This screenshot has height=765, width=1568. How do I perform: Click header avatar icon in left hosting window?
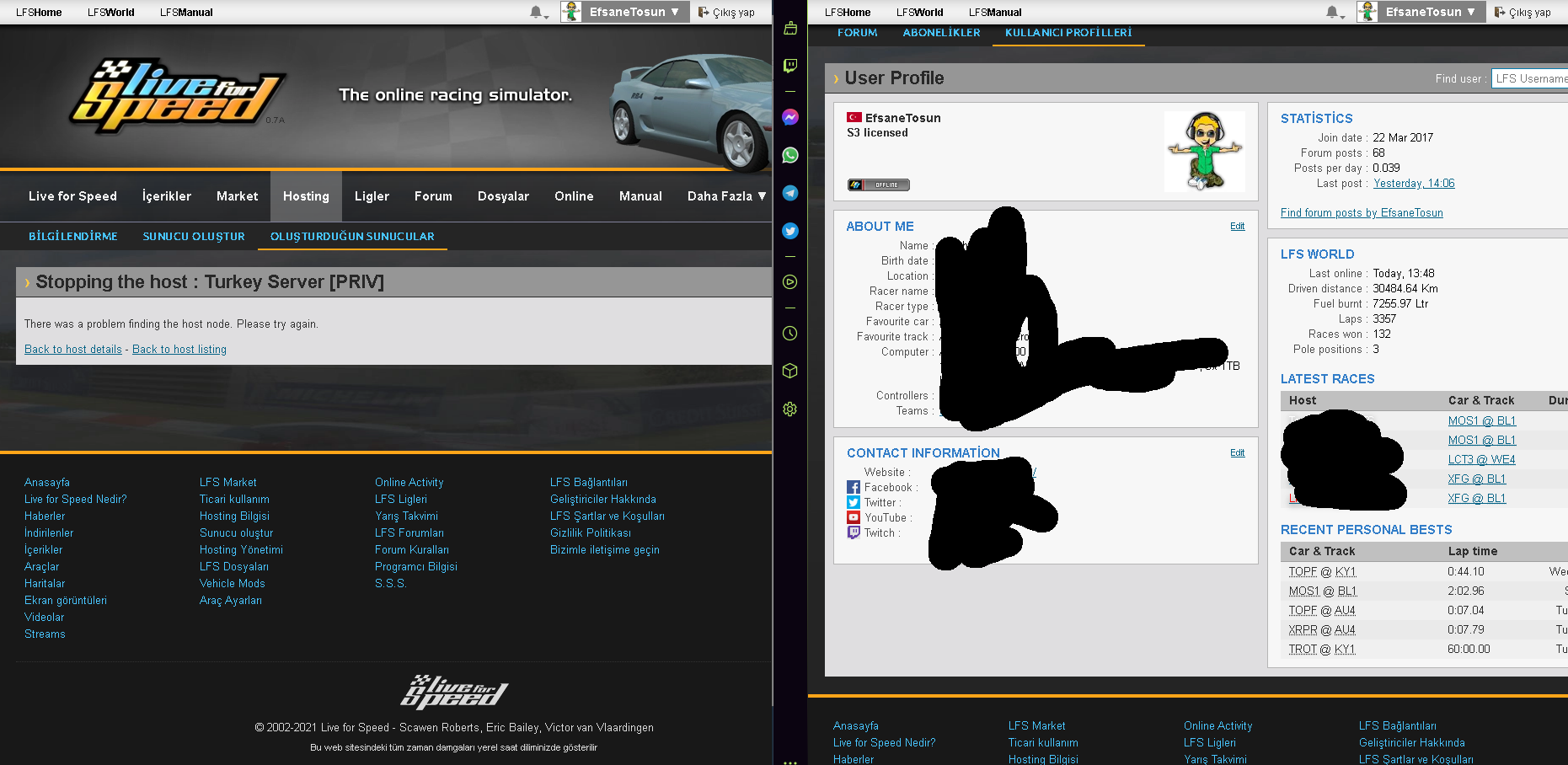(x=571, y=12)
